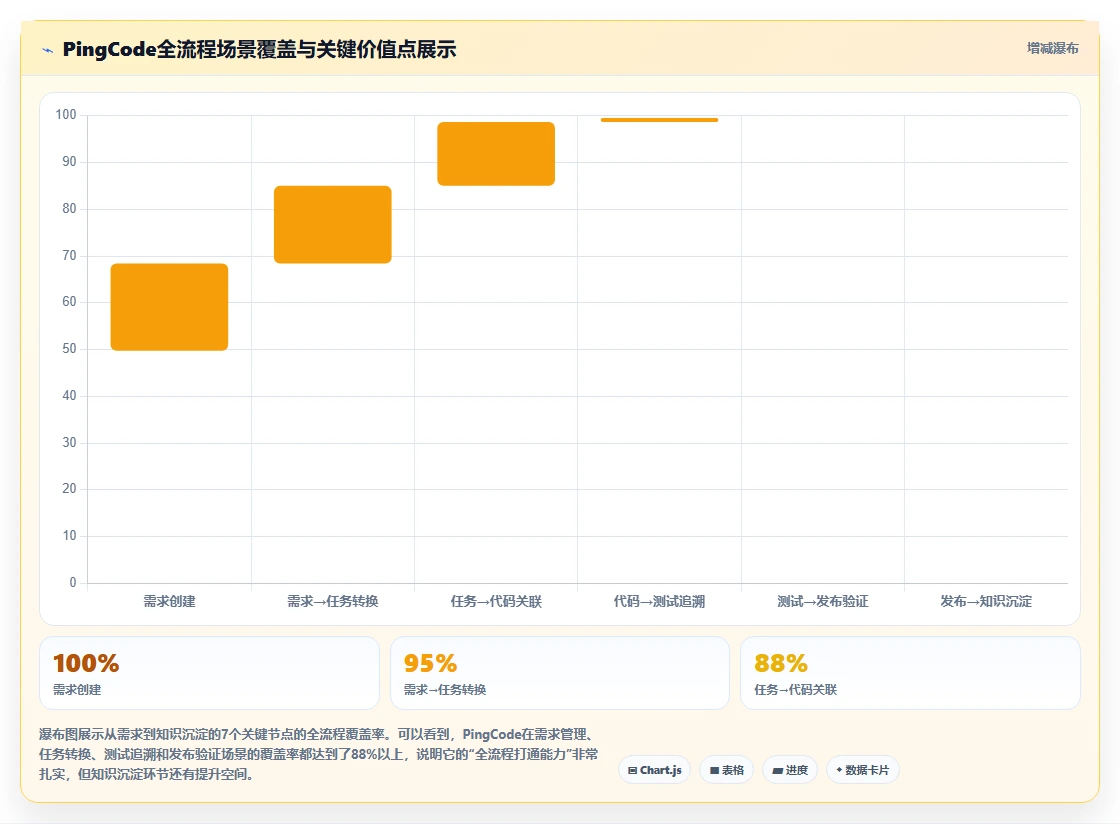The height and width of the screenshot is (824, 1120).
Task: Click the 增减瀑布 label in the header
Action: point(1052,48)
